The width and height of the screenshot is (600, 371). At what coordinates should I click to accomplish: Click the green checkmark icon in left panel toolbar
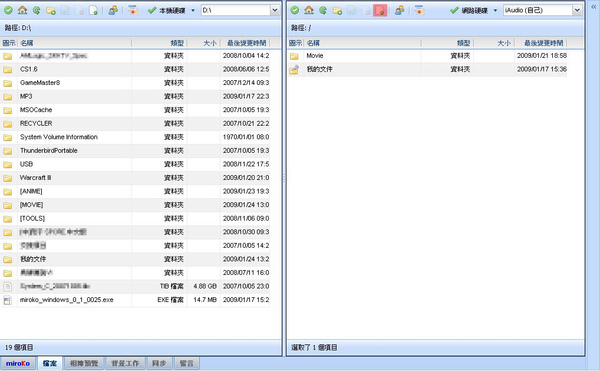[8, 10]
